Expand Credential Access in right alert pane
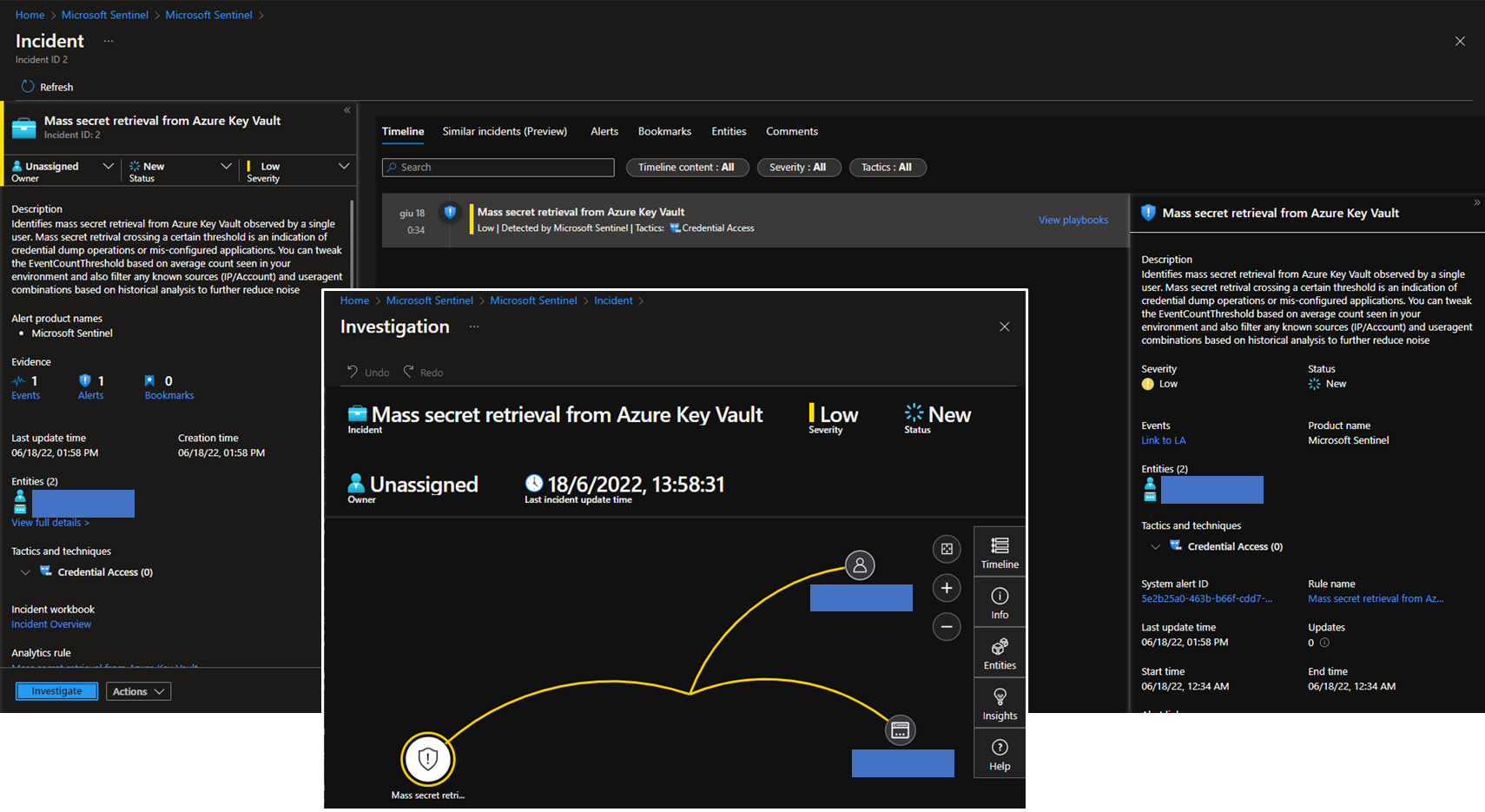This screenshot has width=1485, height=812. click(1155, 546)
